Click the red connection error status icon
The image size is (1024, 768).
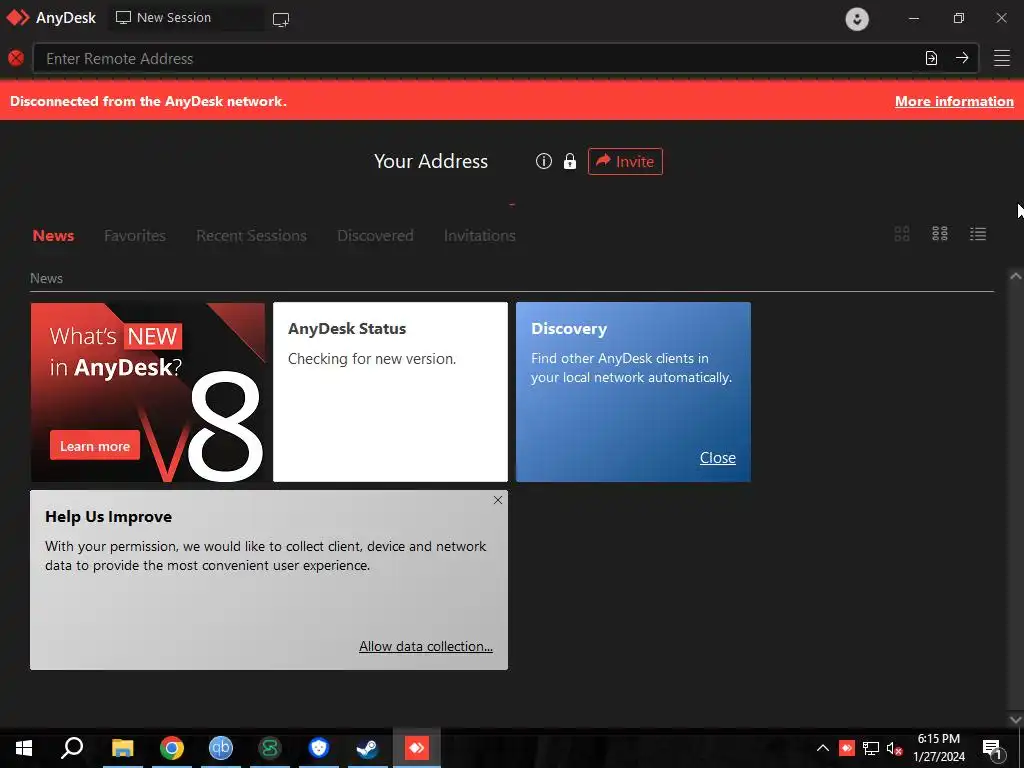point(16,58)
